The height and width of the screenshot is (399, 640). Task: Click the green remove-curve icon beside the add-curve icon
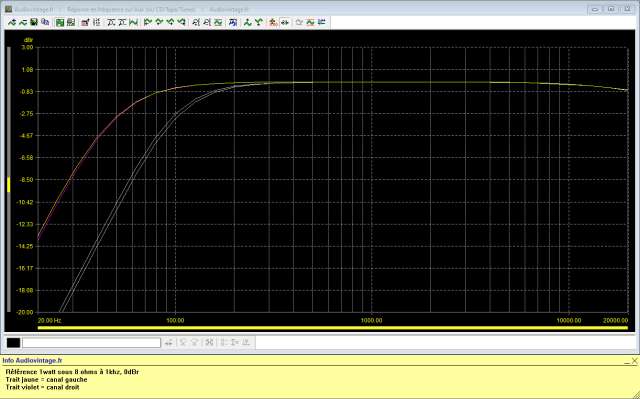click(x=23, y=22)
